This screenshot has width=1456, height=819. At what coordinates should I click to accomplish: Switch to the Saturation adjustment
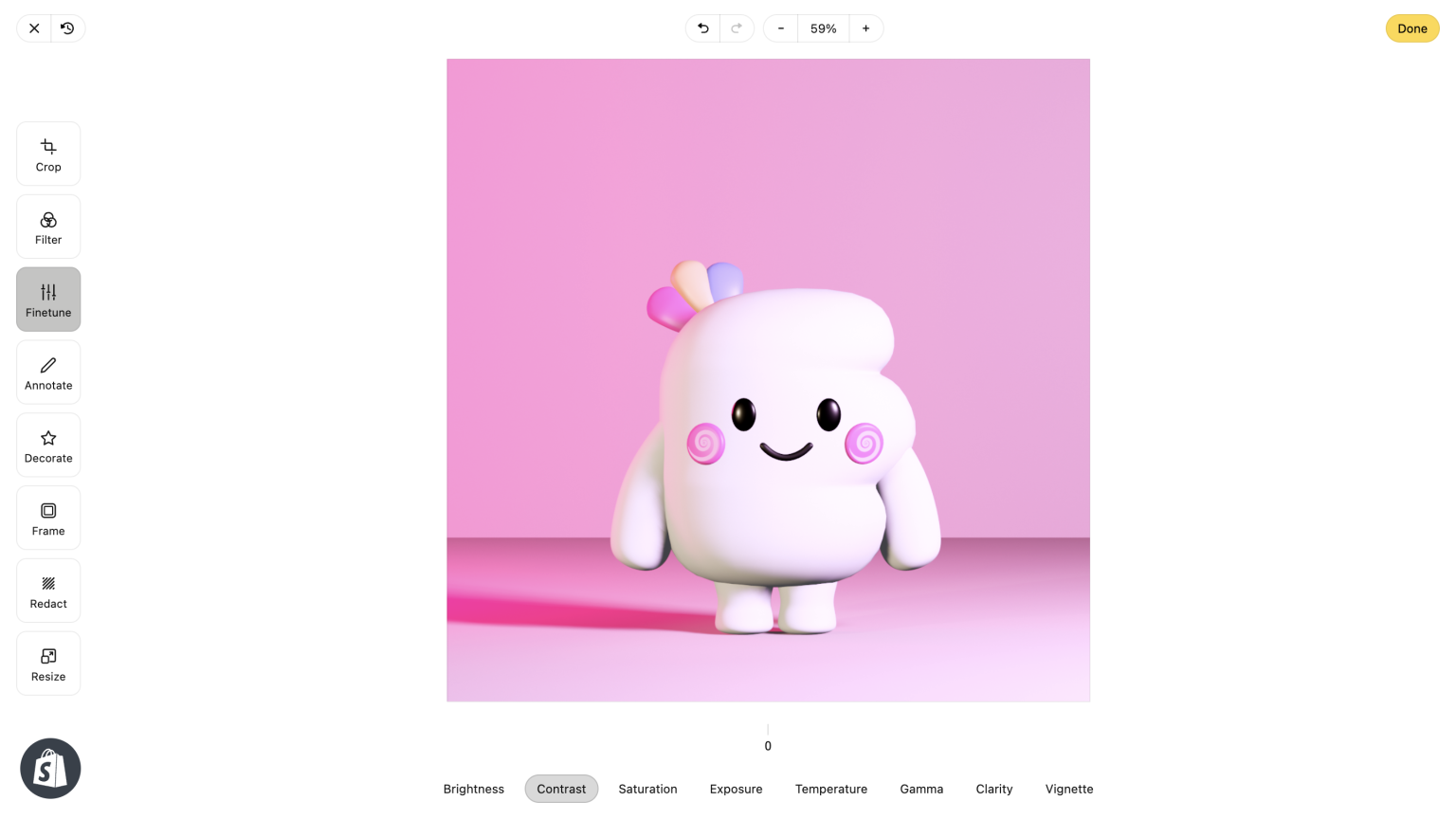point(647,789)
